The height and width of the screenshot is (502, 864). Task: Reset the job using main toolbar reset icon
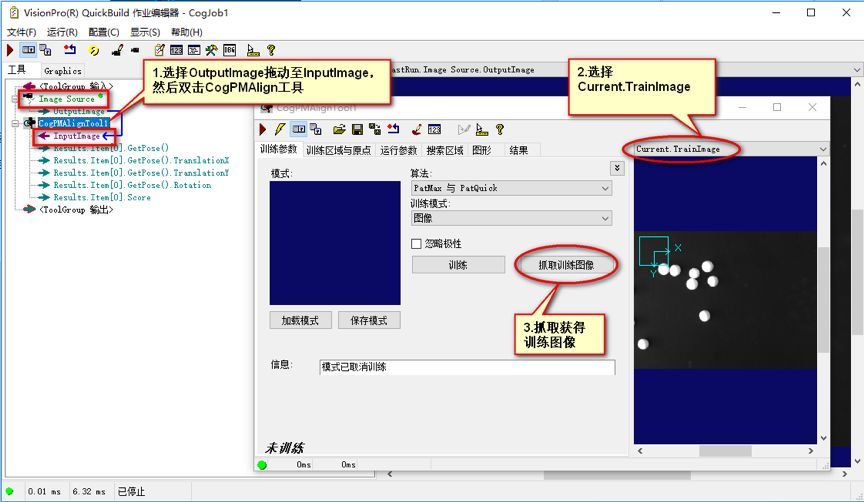tap(69, 50)
